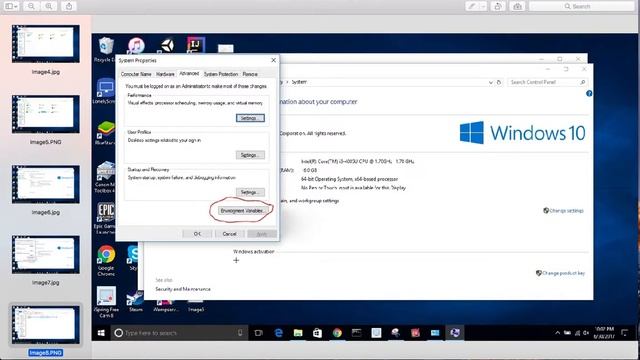Launch Microsoft Edge from the taskbar
The image size is (640, 360).
pos(278,333)
